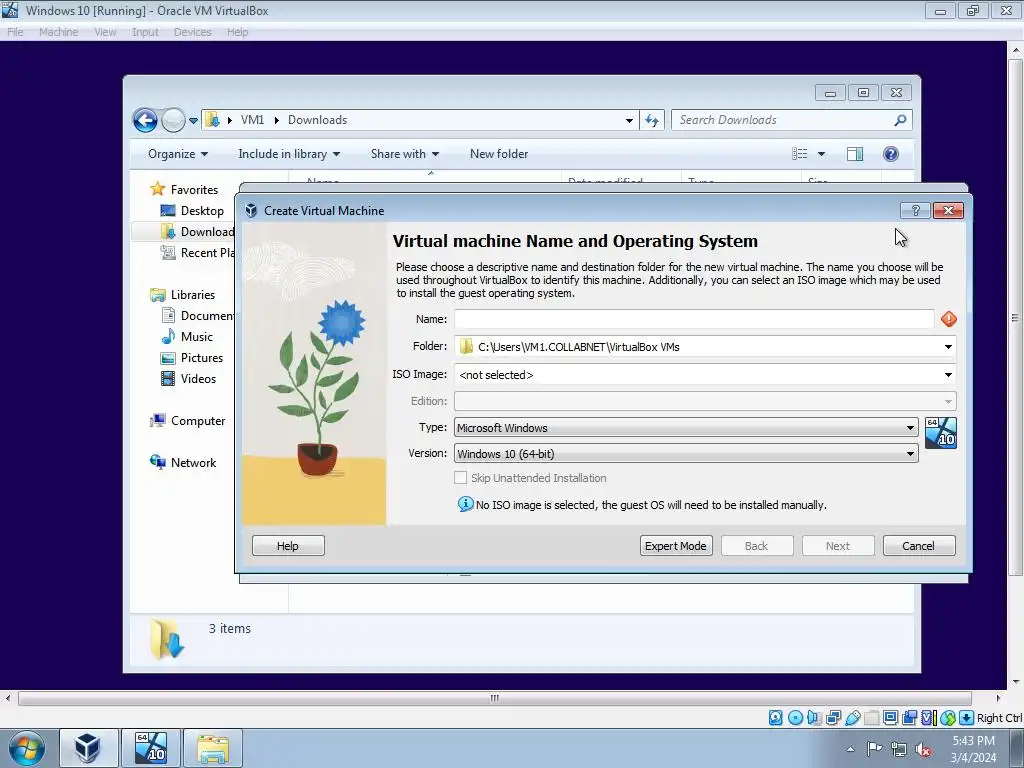Image resolution: width=1024 pixels, height=768 pixels.
Task: Click the recording status icon
Action: (x=909, y=718)
